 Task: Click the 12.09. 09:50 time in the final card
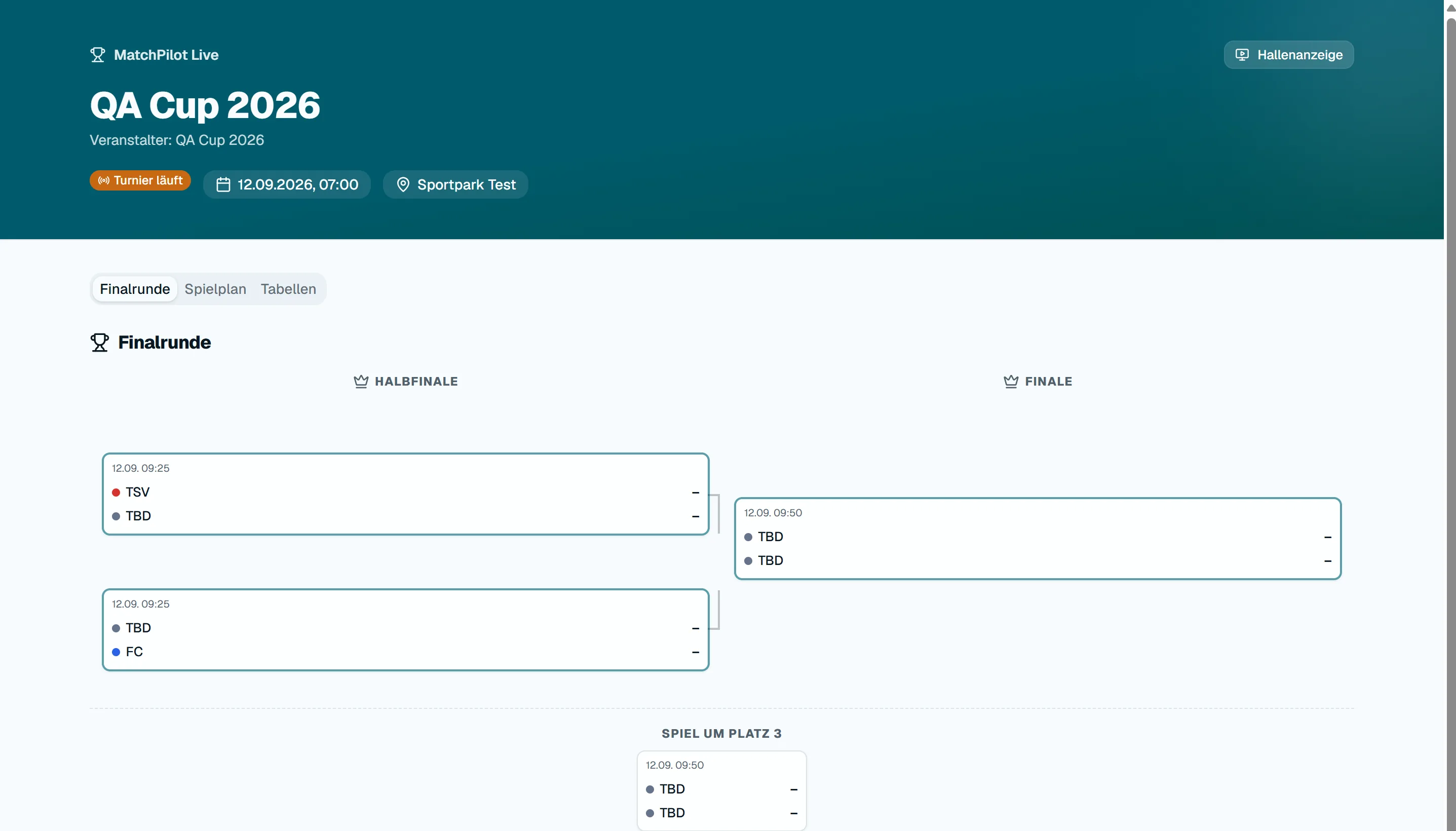click(773, 512)
